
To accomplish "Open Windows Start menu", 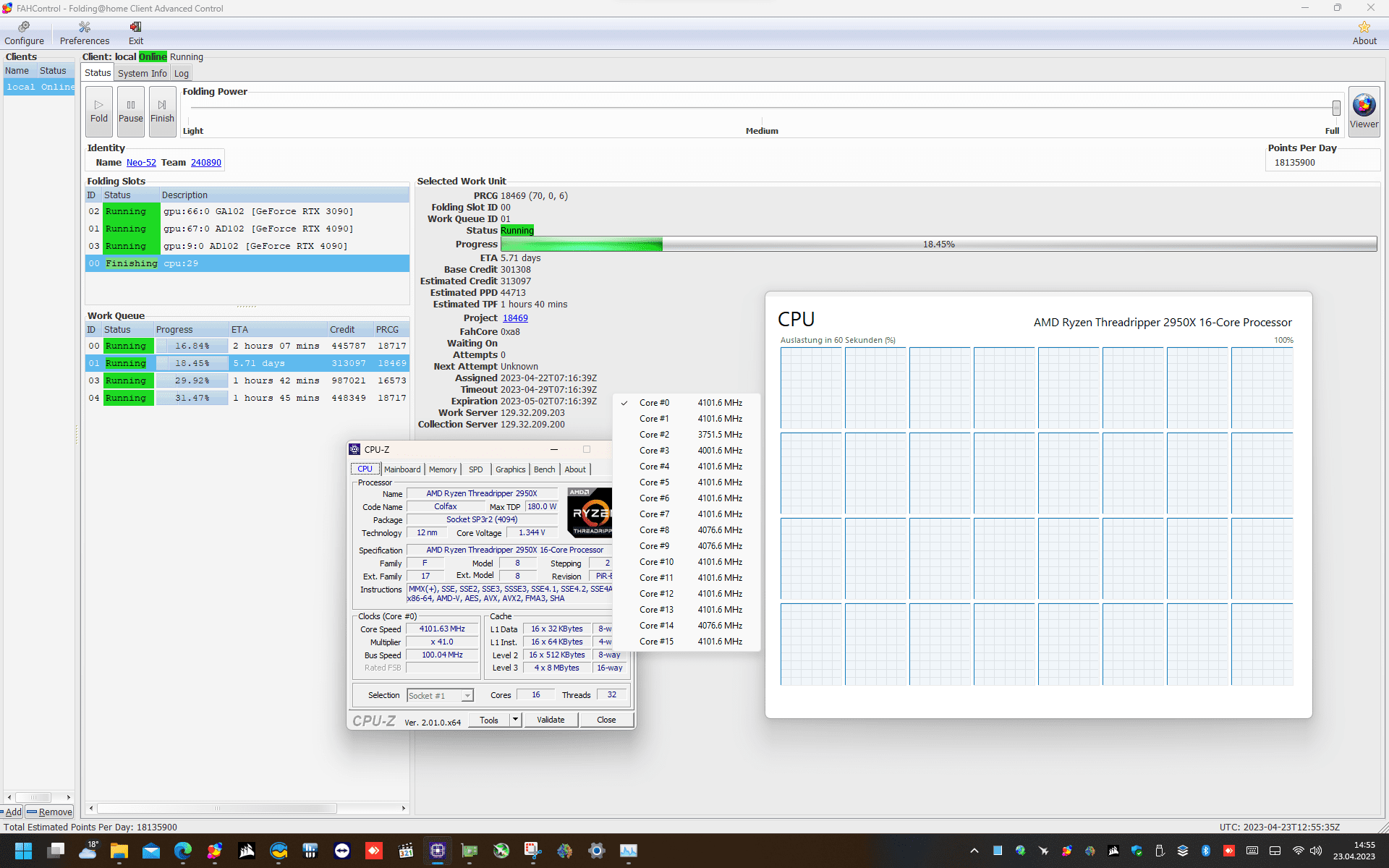I will pyautogui.click(x=23, y=851).
